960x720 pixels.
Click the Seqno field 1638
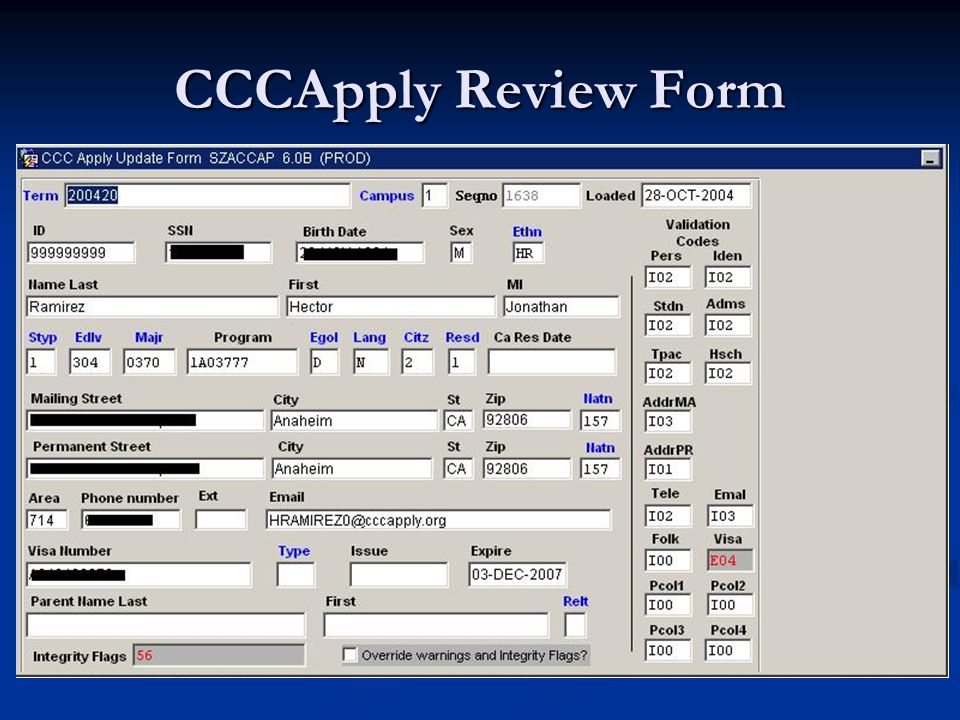(541, 196)
